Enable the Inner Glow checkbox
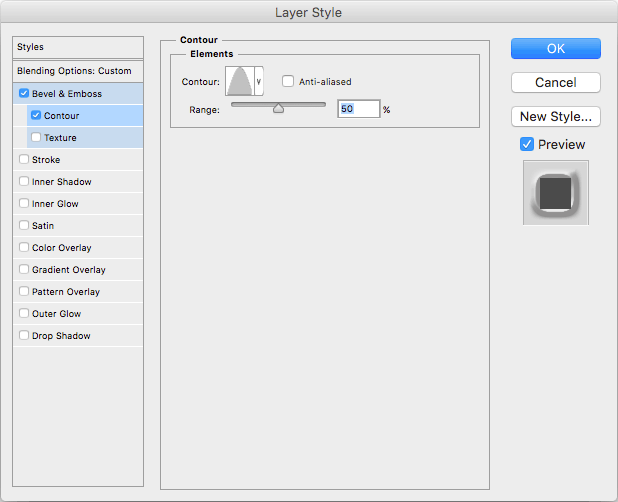The width and height of the screenshot is (618, 502). (24, 203)
